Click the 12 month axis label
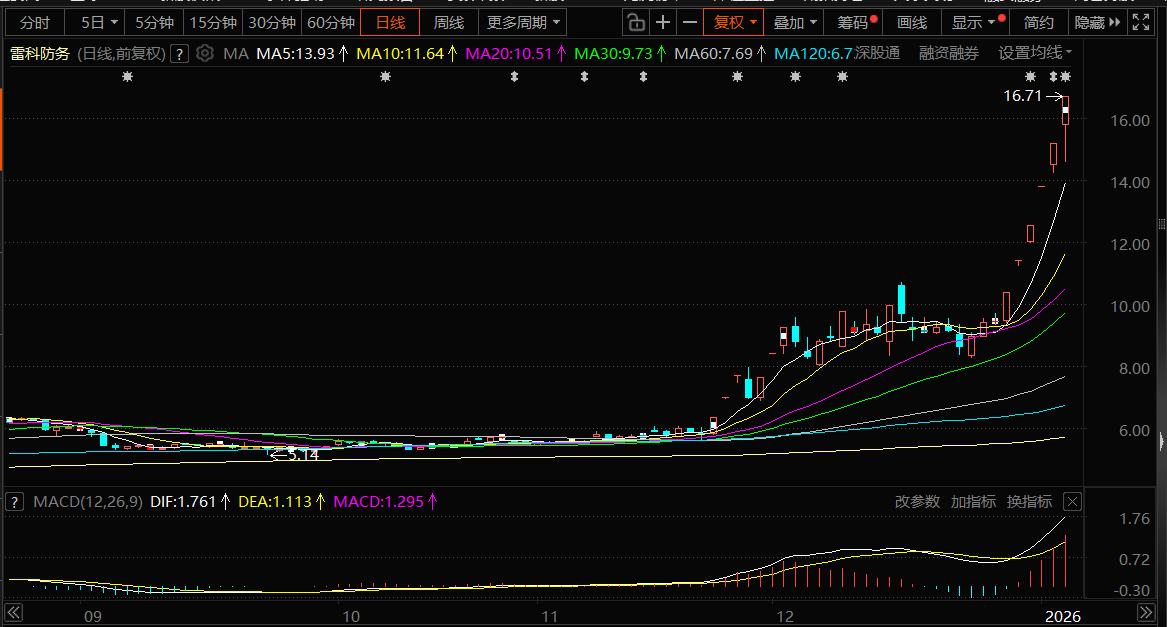Image resolution: width=1167 pixels, height=627 pixels. tap(784, 616)
